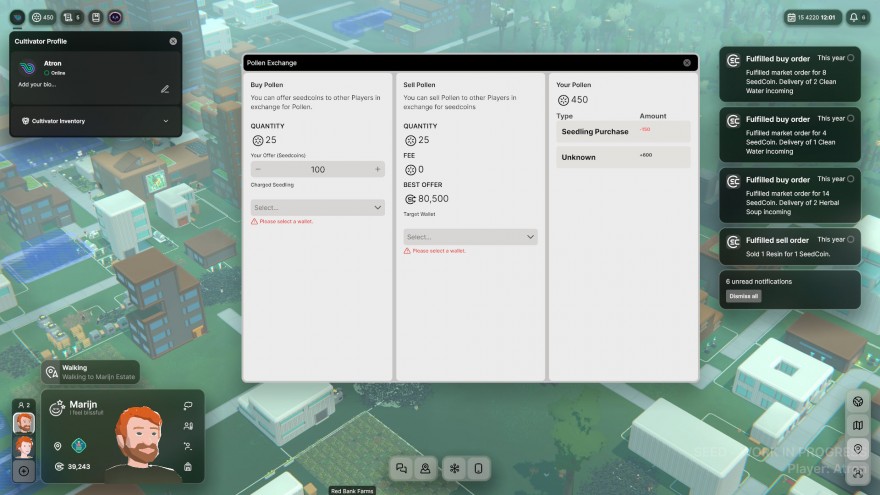The image size is (880, 495).
Task: Close the Cultivator Profile panel
Action: click(x=173, y=42)
